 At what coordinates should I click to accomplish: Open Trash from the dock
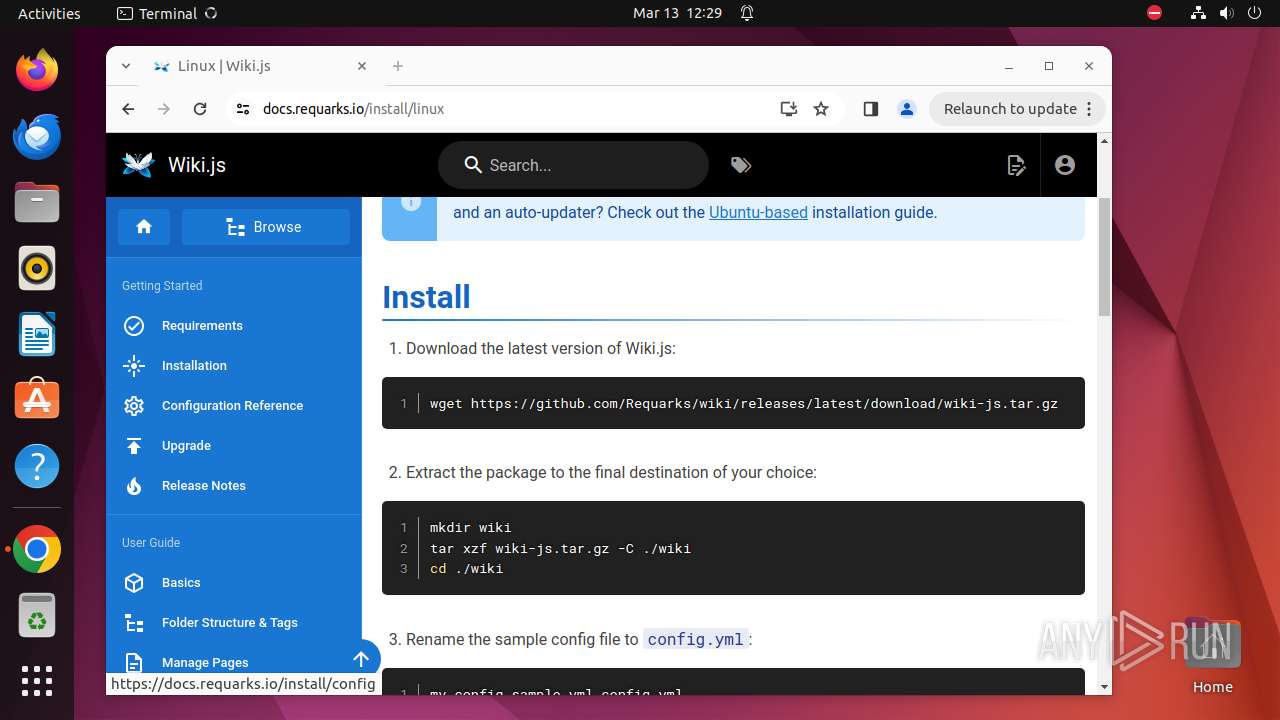[37, 616]
